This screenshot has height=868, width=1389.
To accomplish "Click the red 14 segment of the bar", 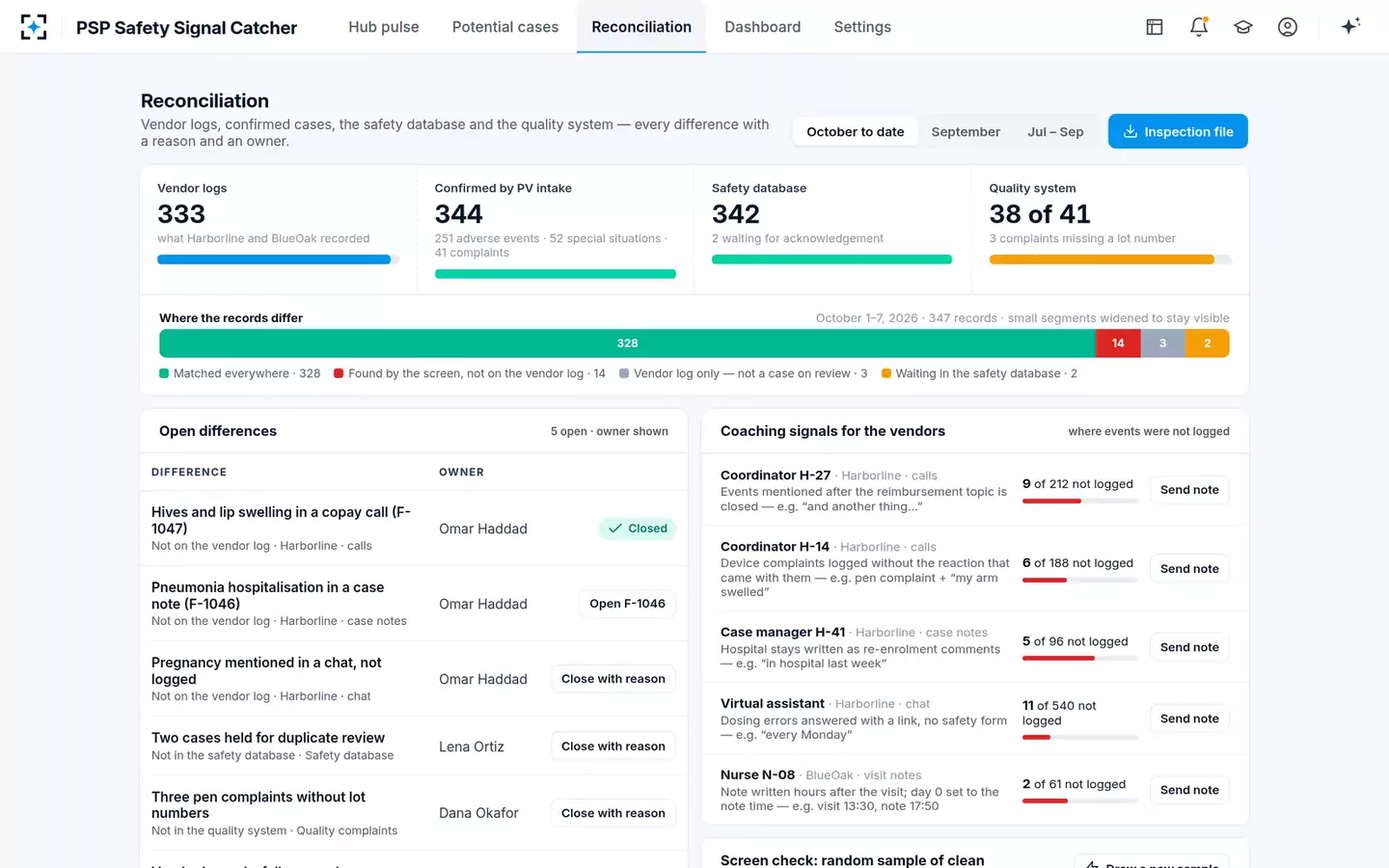I will [1118, 343].
